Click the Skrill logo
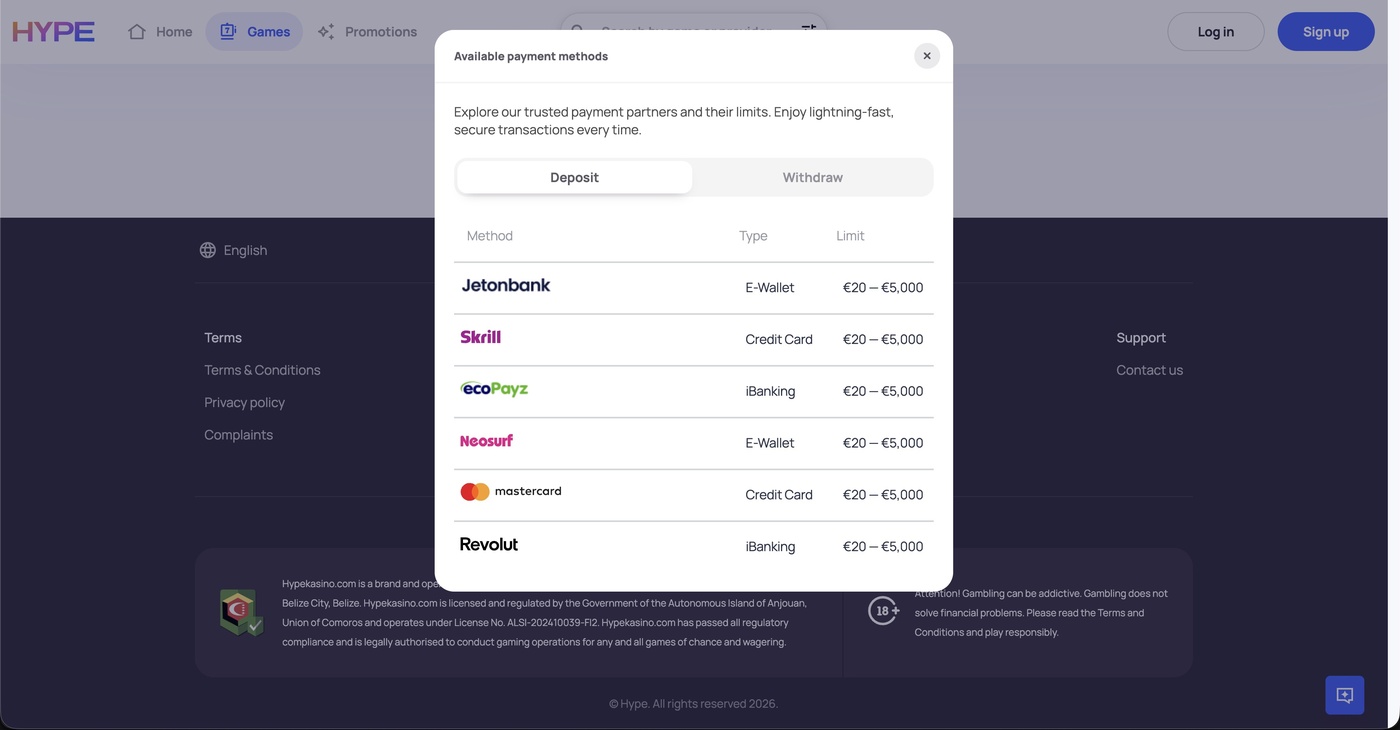The height and width of the screenshot is (730, 1400). tap(481, 337)
